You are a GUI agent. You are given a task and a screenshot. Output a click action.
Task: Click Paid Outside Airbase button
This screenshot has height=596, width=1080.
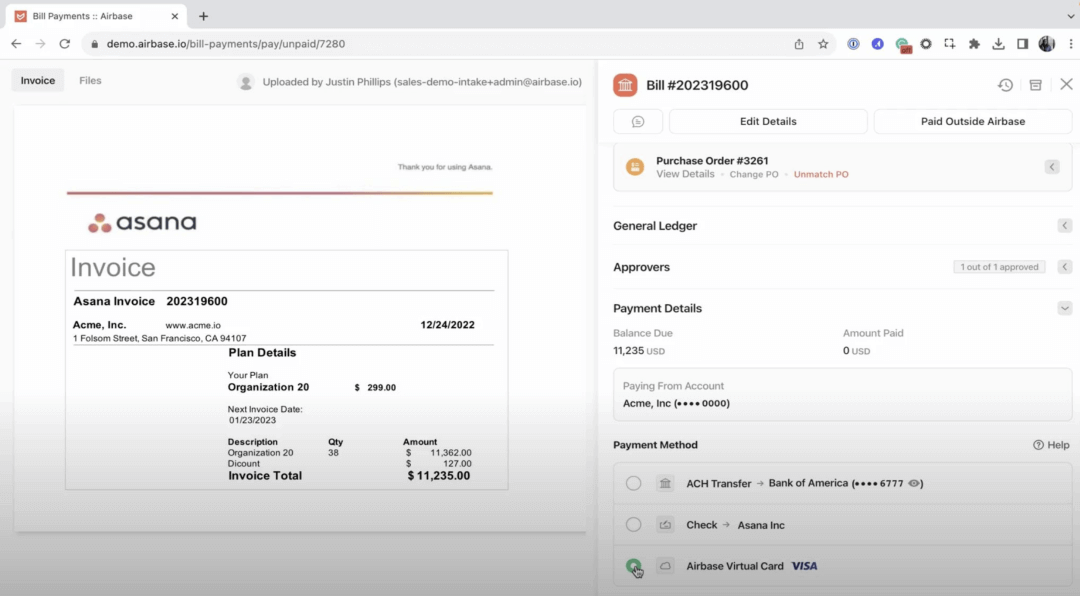[x=973, y=121]
